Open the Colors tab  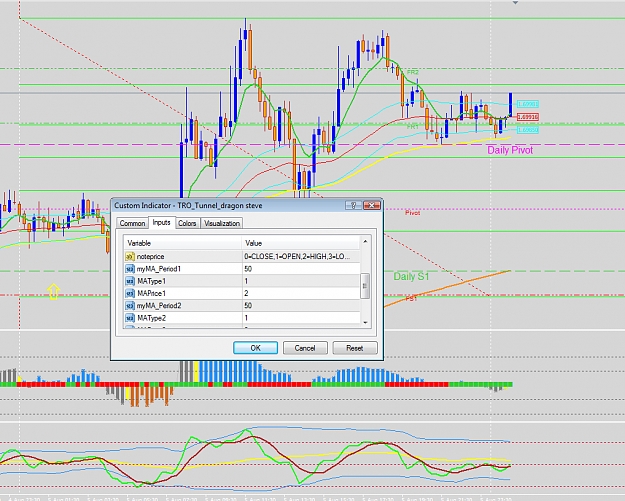[x=187, y=223]
